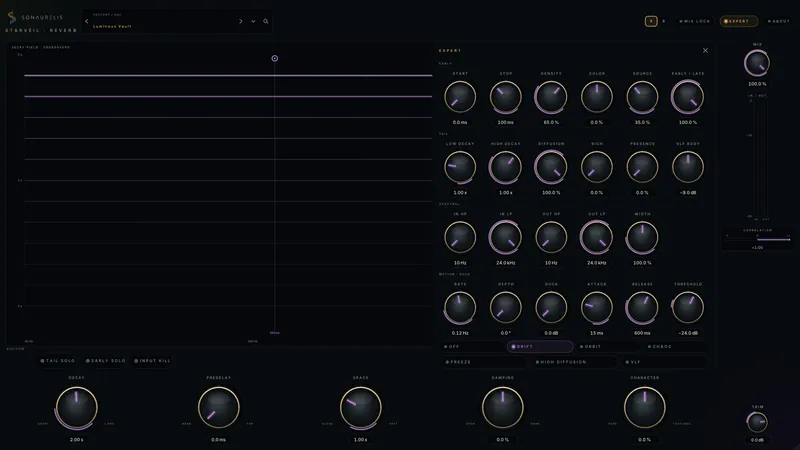The height and width of the screenshot is (450, 800).
Task: Click the Duck knob
Action: pos(551,308)
